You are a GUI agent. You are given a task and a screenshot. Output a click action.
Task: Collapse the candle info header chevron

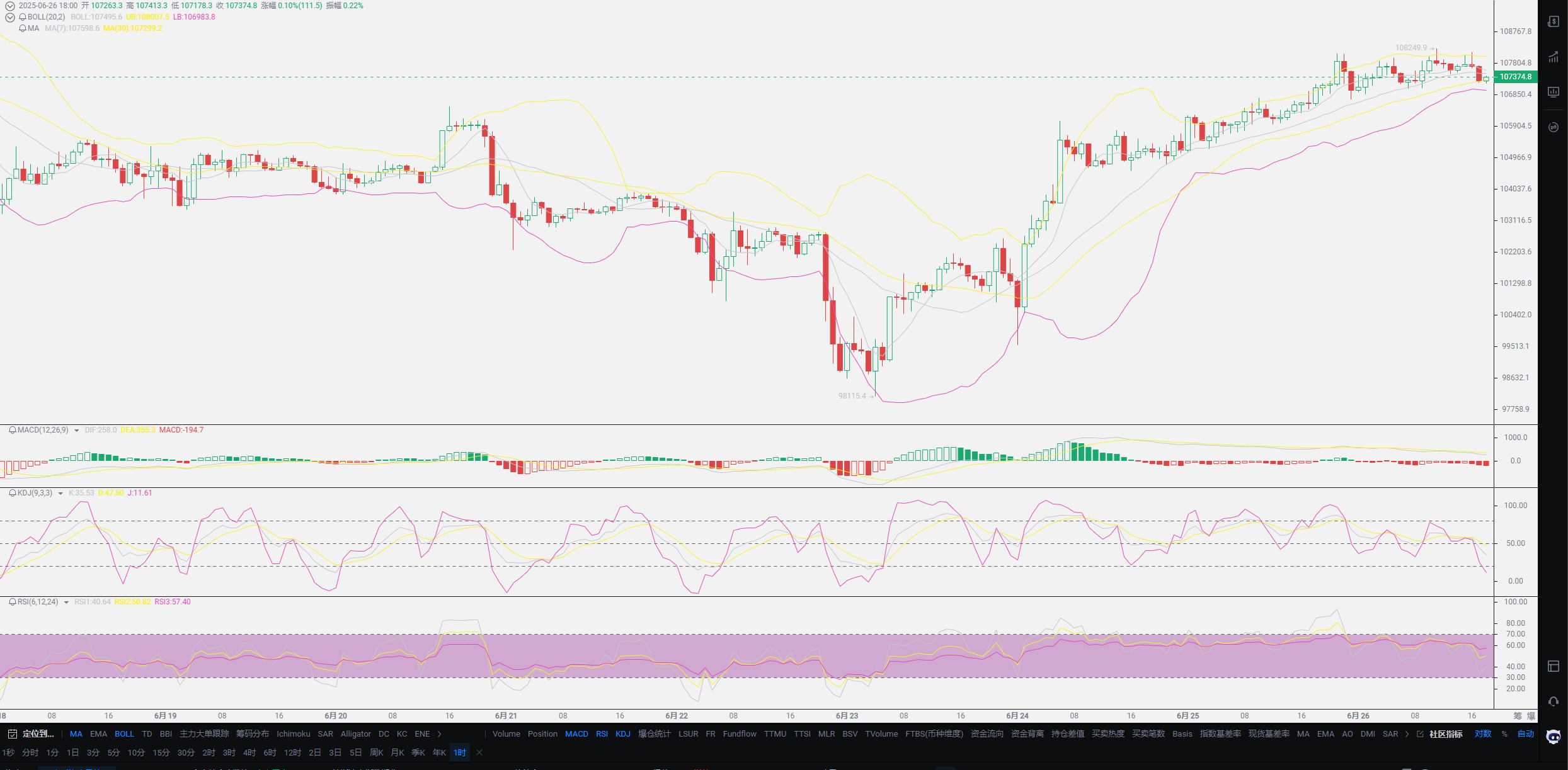pyautogui.click(x=10, y=6)
